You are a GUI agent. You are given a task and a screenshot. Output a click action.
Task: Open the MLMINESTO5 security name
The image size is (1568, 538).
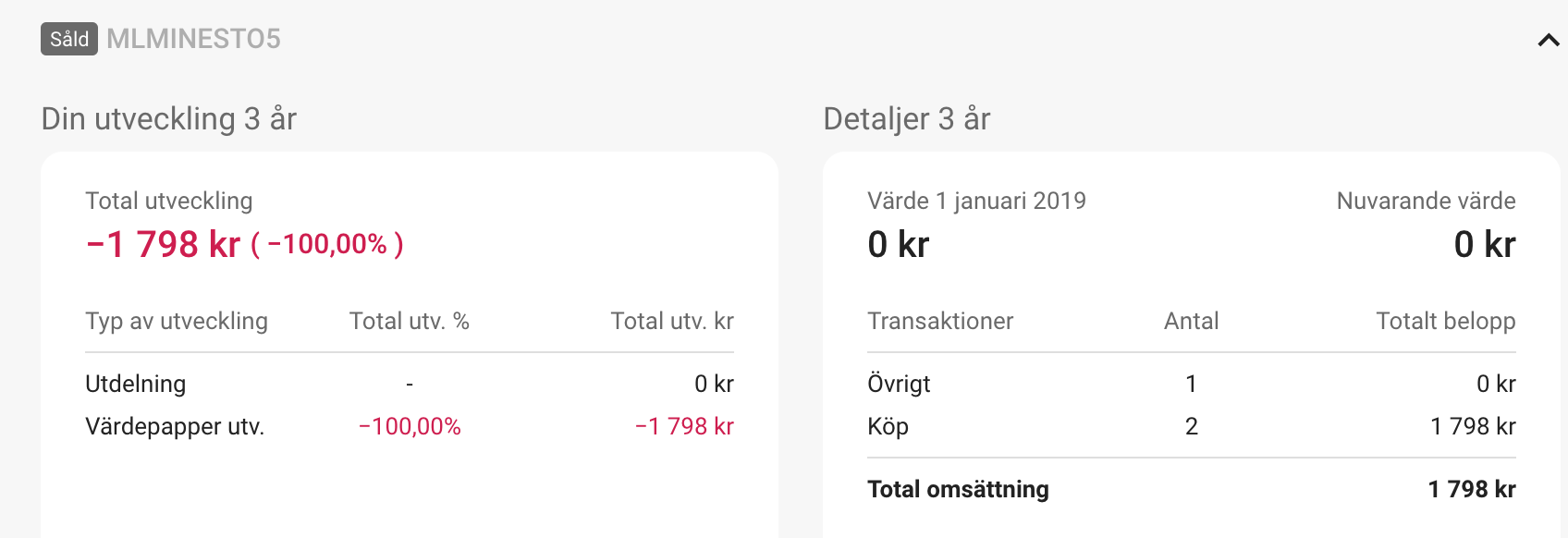[193, 39]
